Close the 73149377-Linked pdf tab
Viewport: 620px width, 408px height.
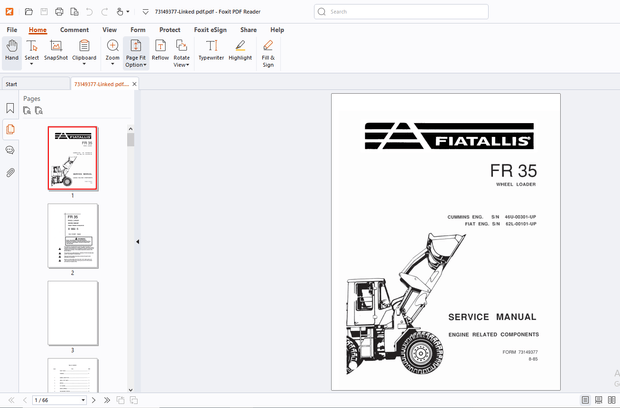(134, 84)
